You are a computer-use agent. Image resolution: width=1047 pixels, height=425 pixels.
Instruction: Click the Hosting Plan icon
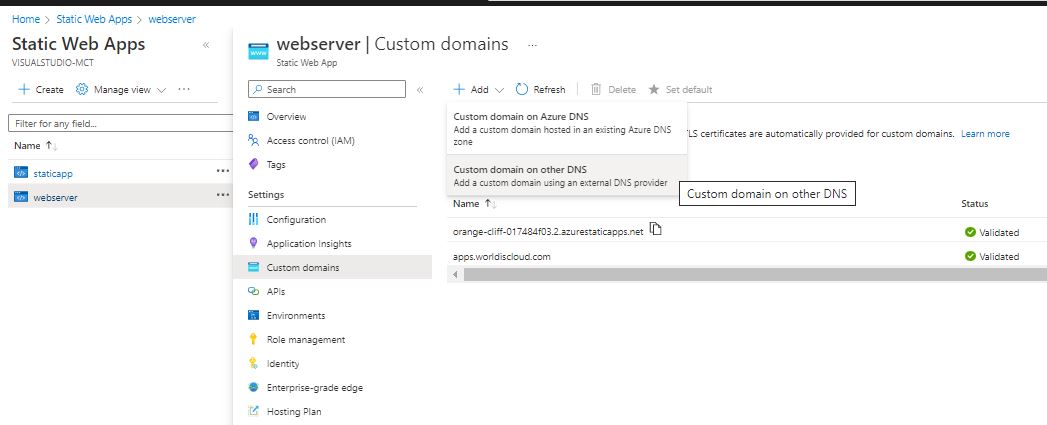[253, 412]
